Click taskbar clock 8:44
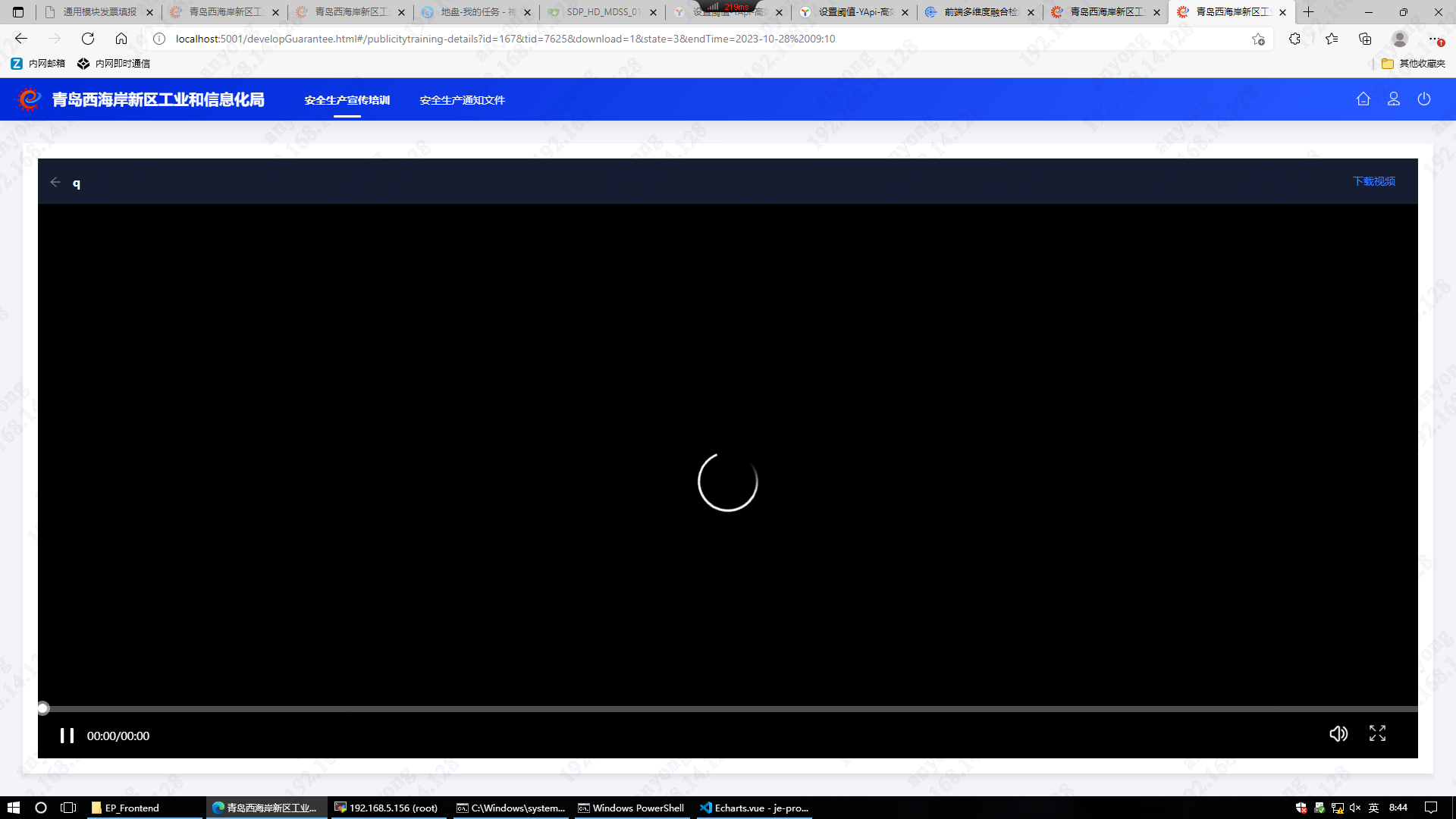 click(1398, 808)
